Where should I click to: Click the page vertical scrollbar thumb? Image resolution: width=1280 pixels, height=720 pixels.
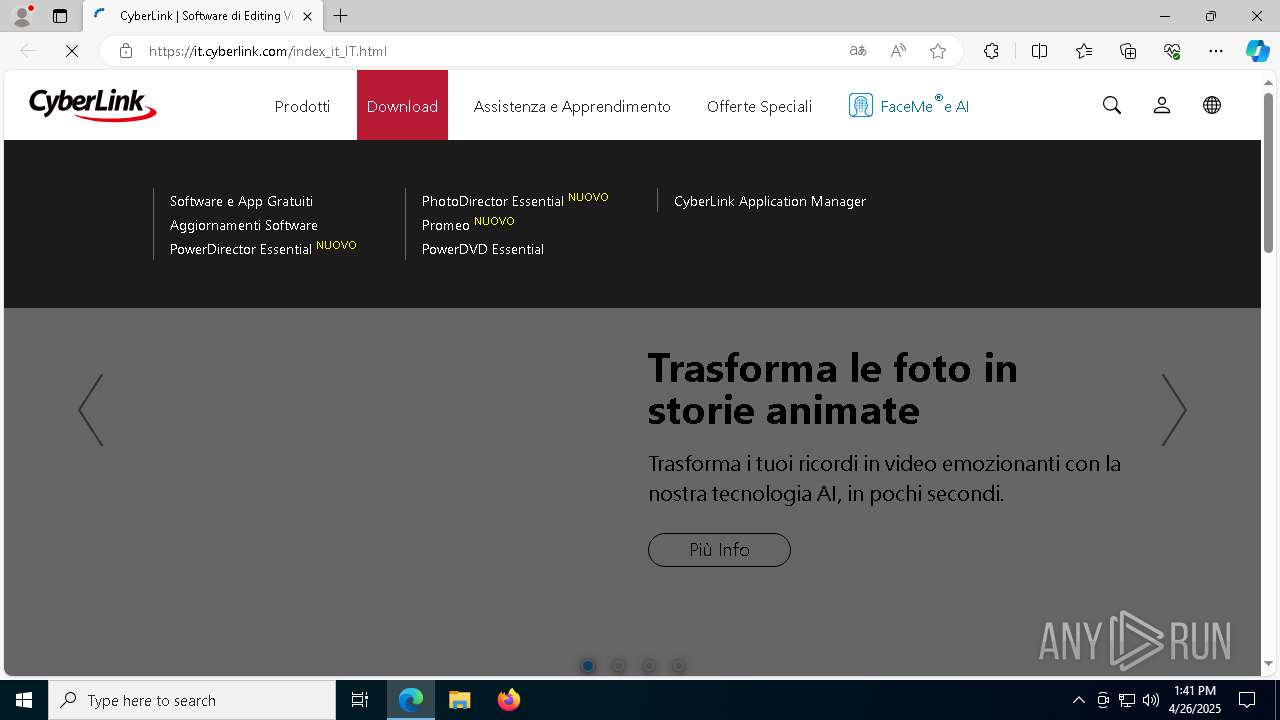(x=1269, y=172)
